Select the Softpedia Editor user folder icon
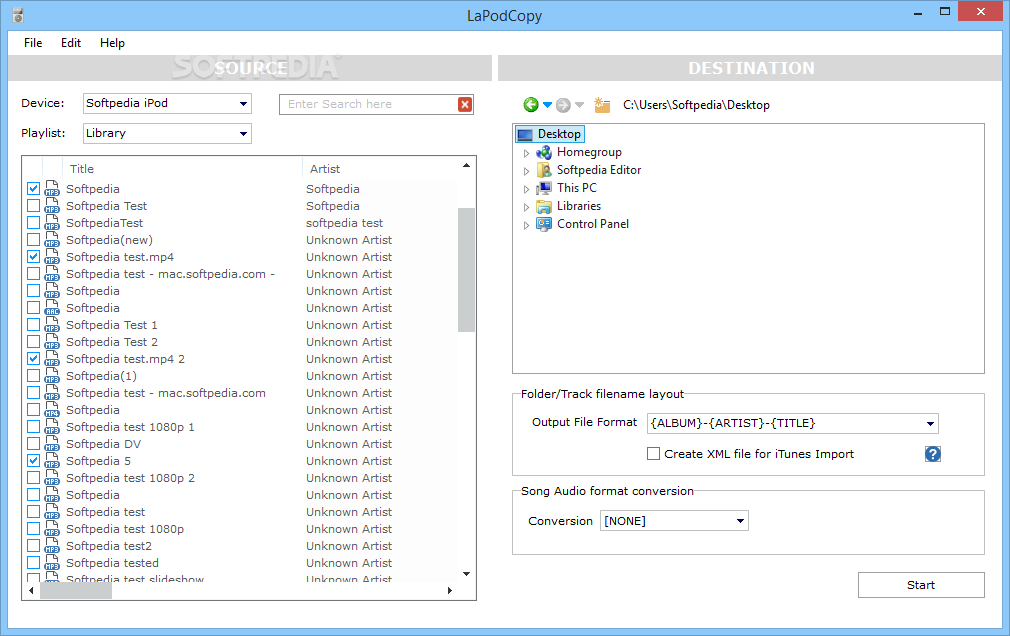Screen dimensions: 1010x636 click(x=544, y=170)
